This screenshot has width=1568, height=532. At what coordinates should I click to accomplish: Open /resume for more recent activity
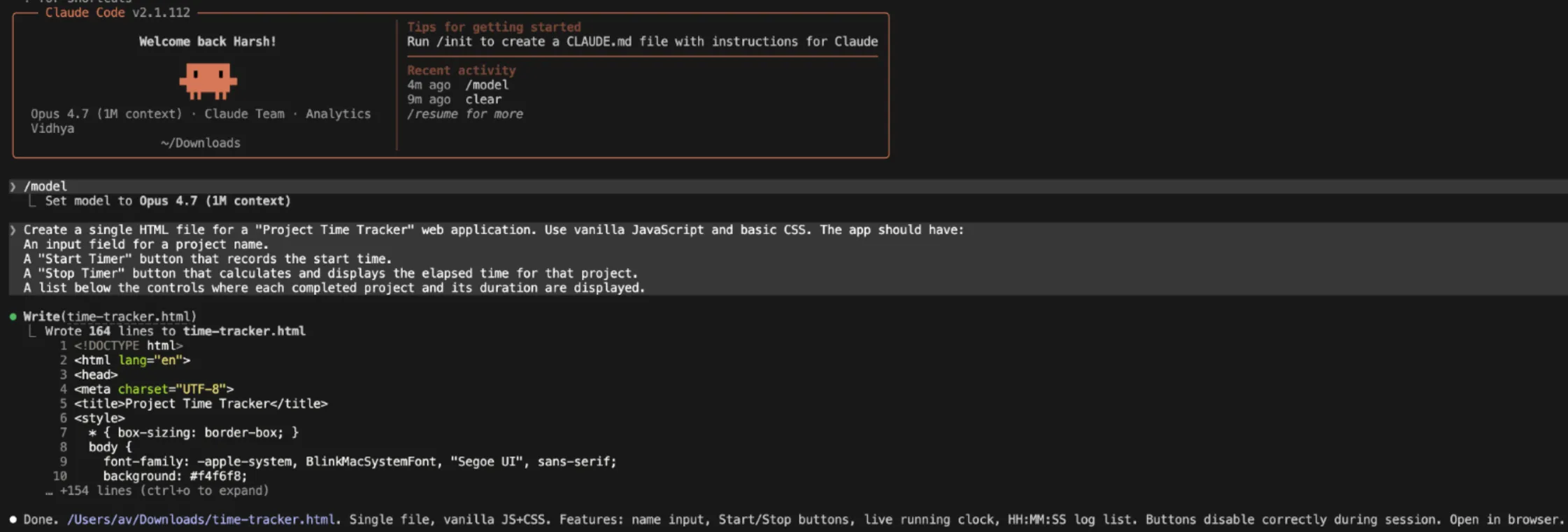(x=464, y=114)
